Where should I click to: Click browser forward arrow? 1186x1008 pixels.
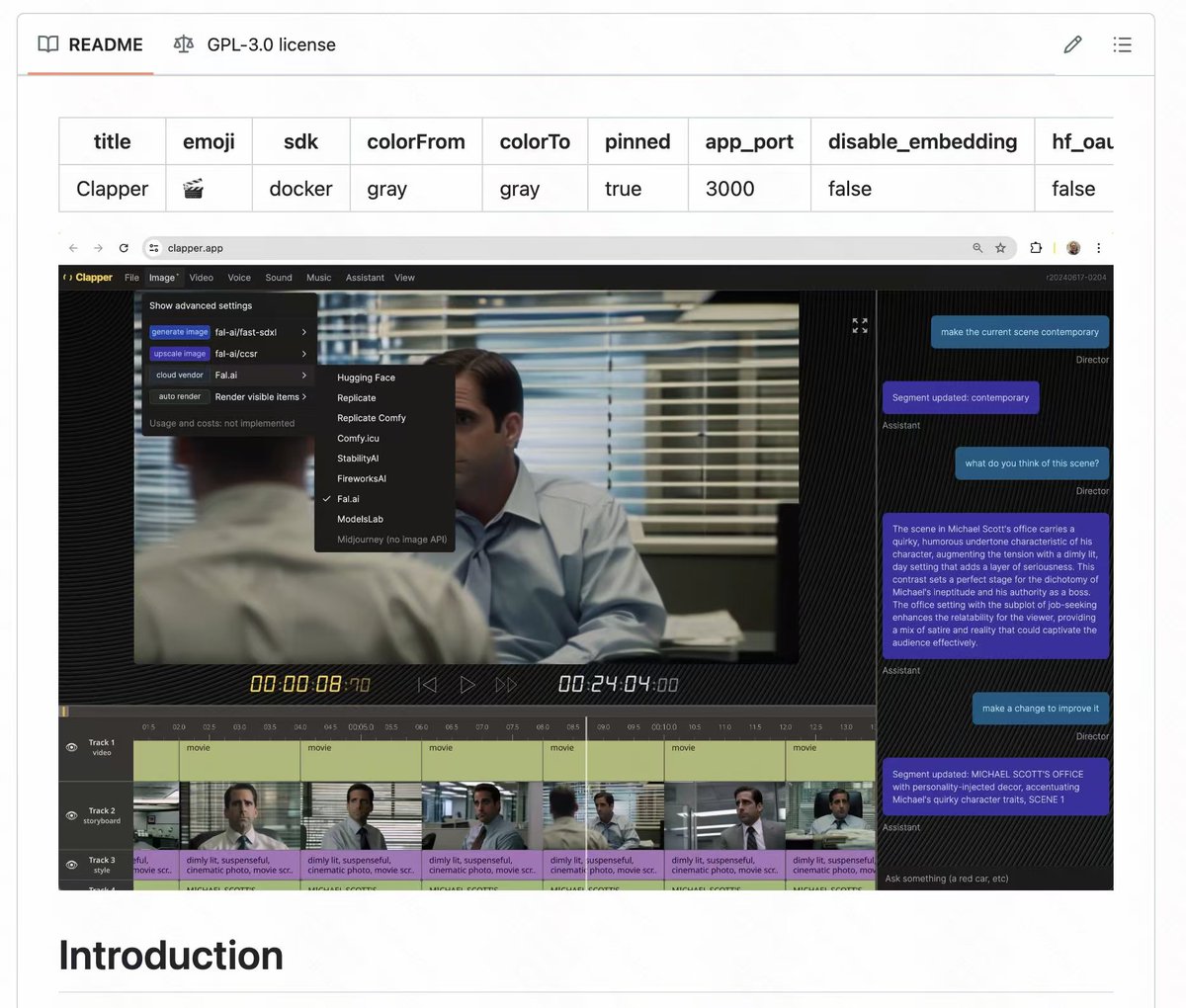click(98, 248)
